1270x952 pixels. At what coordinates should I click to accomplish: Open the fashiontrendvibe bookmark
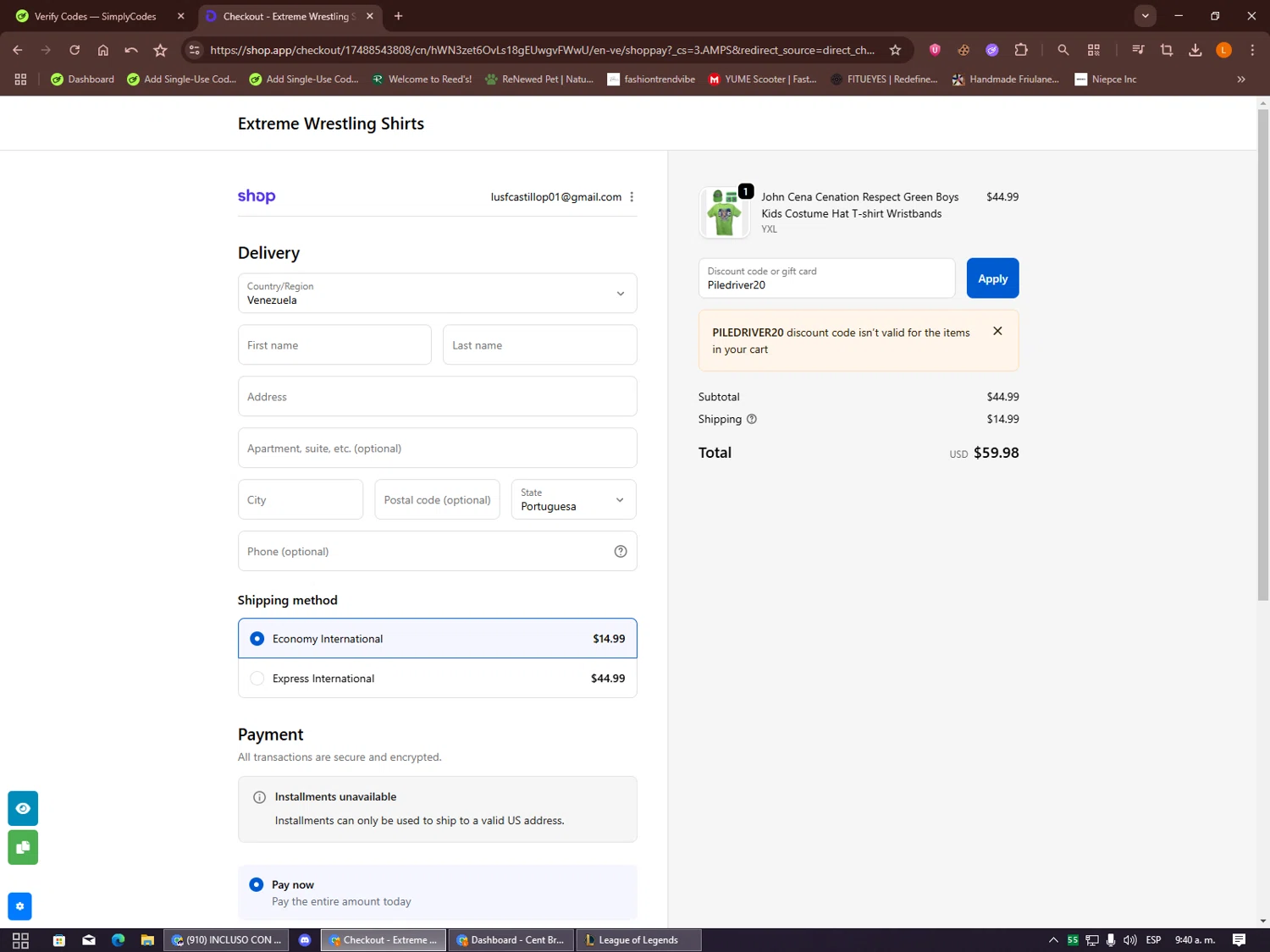coord(651,80)
